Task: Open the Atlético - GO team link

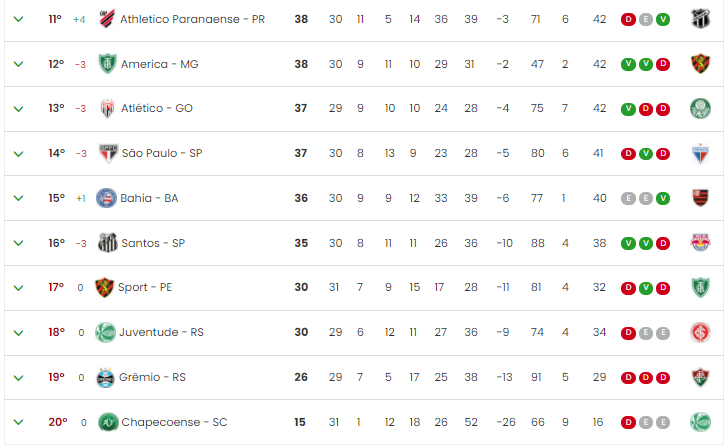Action: click(157, 108)
